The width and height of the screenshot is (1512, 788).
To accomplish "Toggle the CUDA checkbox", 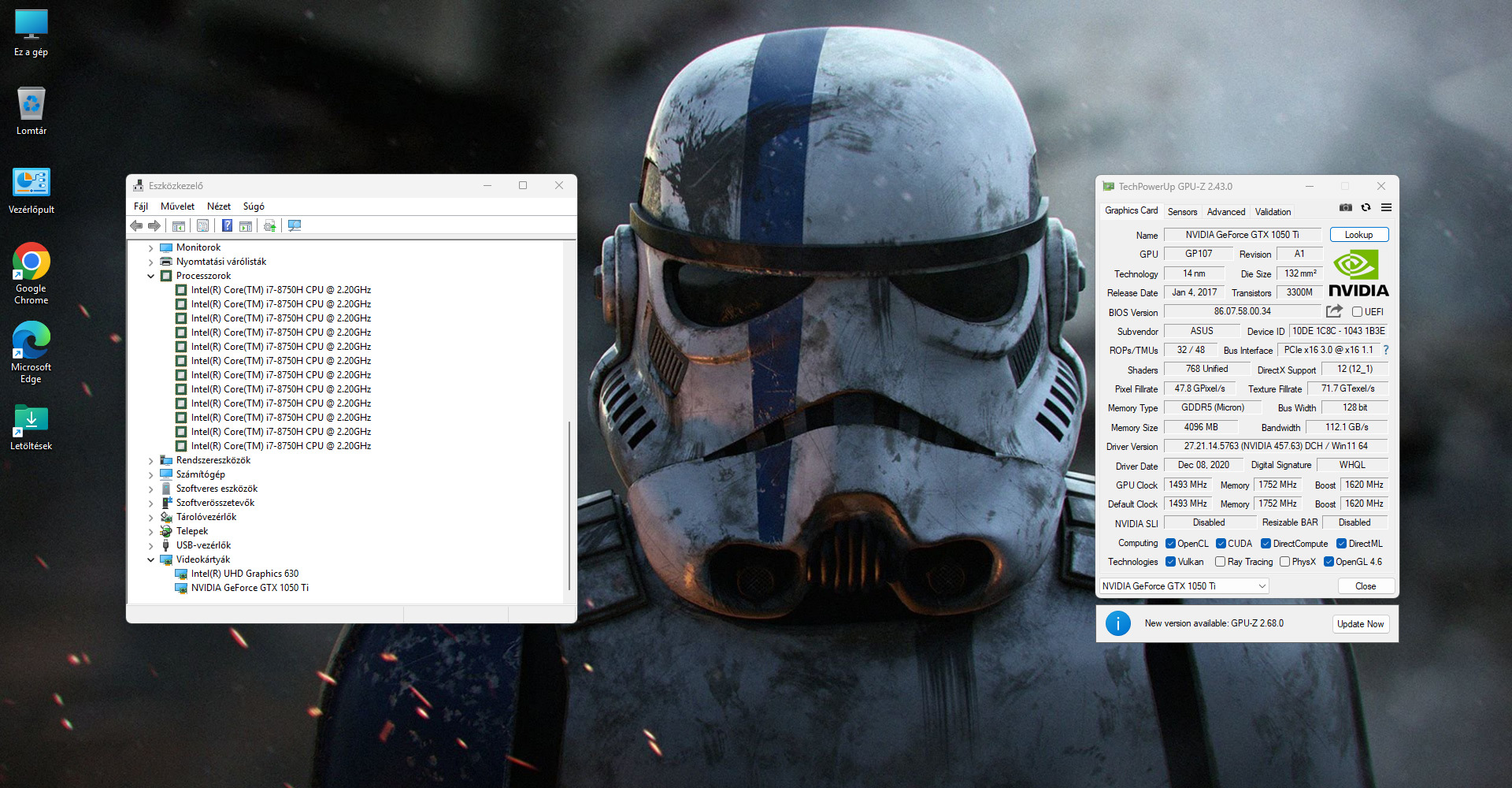I will tap(1221, 544).
